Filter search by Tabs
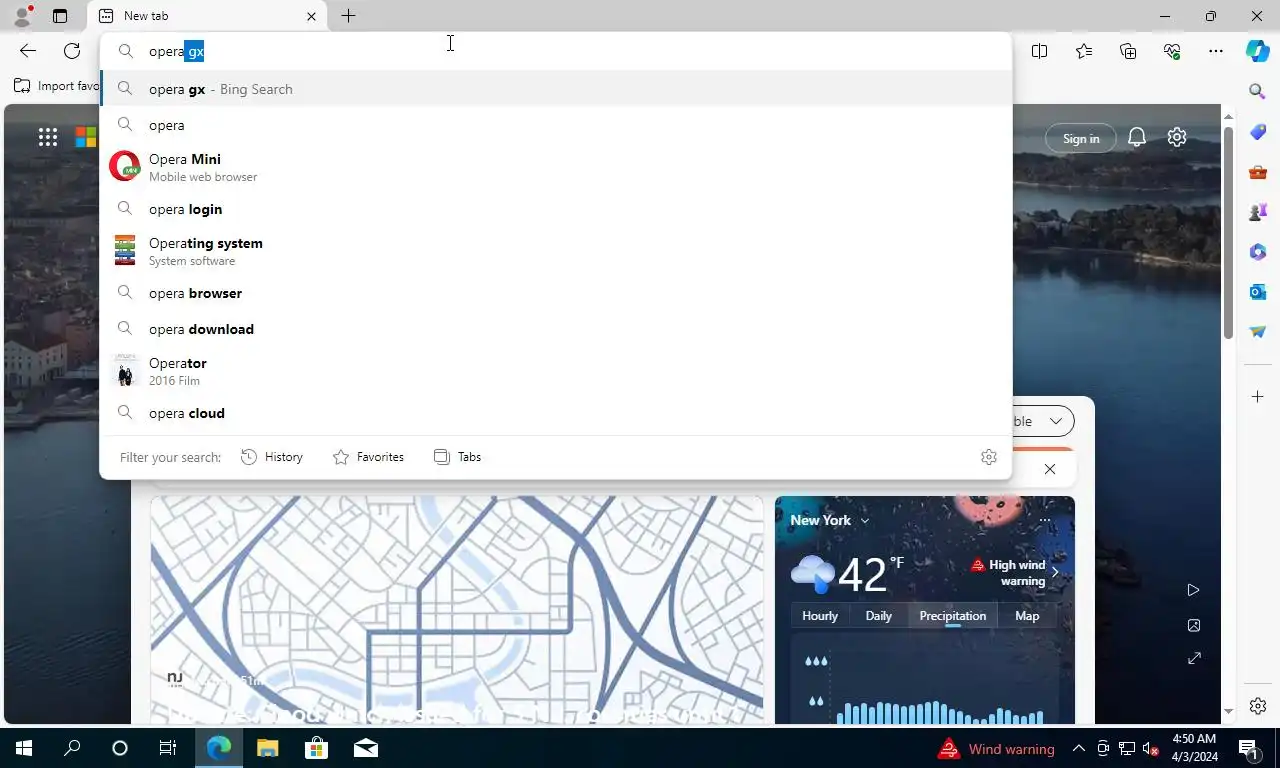The image size is (1280, 768). pos(457,457)
